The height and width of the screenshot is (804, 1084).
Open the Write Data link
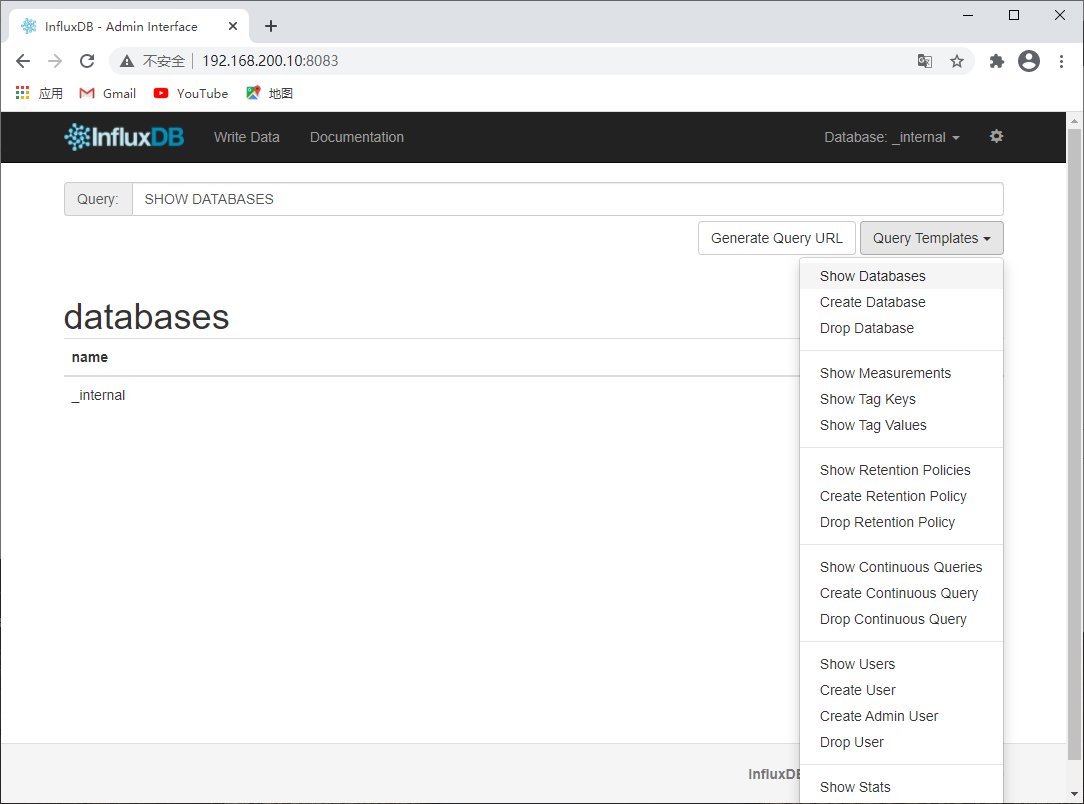click(x=247, y=137)
